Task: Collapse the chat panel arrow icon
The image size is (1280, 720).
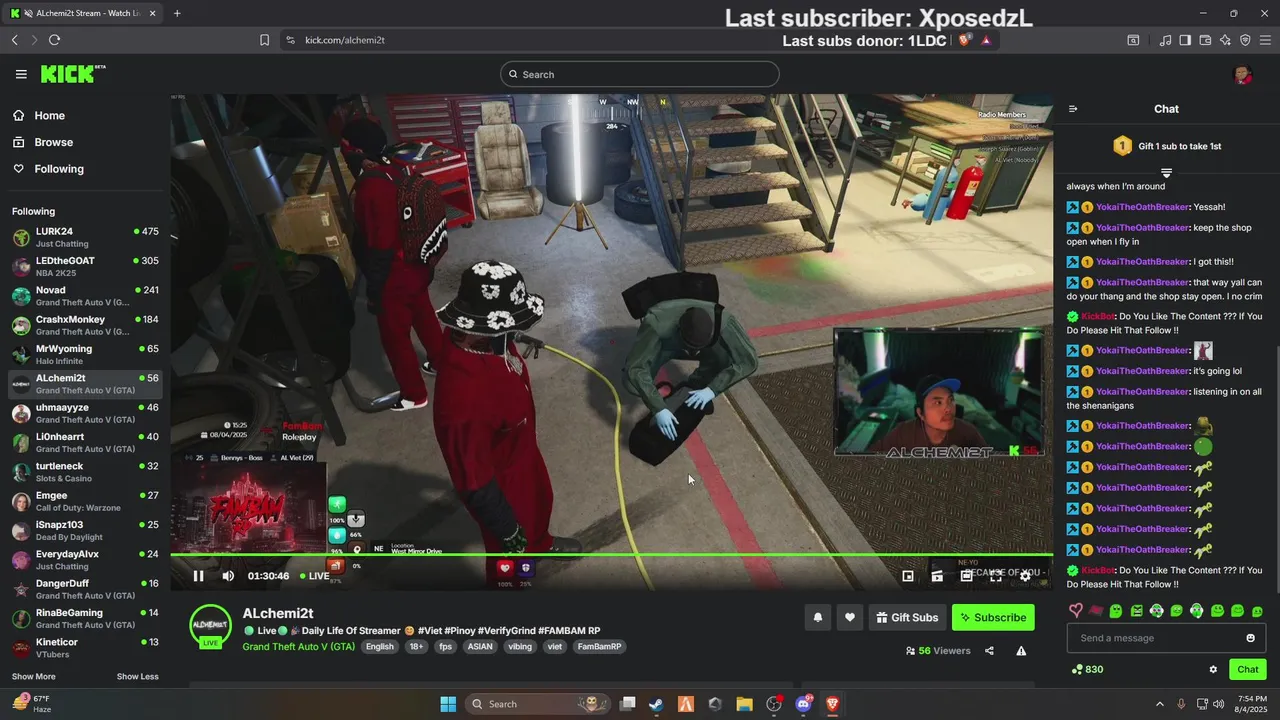Action: coord(1073,109)
